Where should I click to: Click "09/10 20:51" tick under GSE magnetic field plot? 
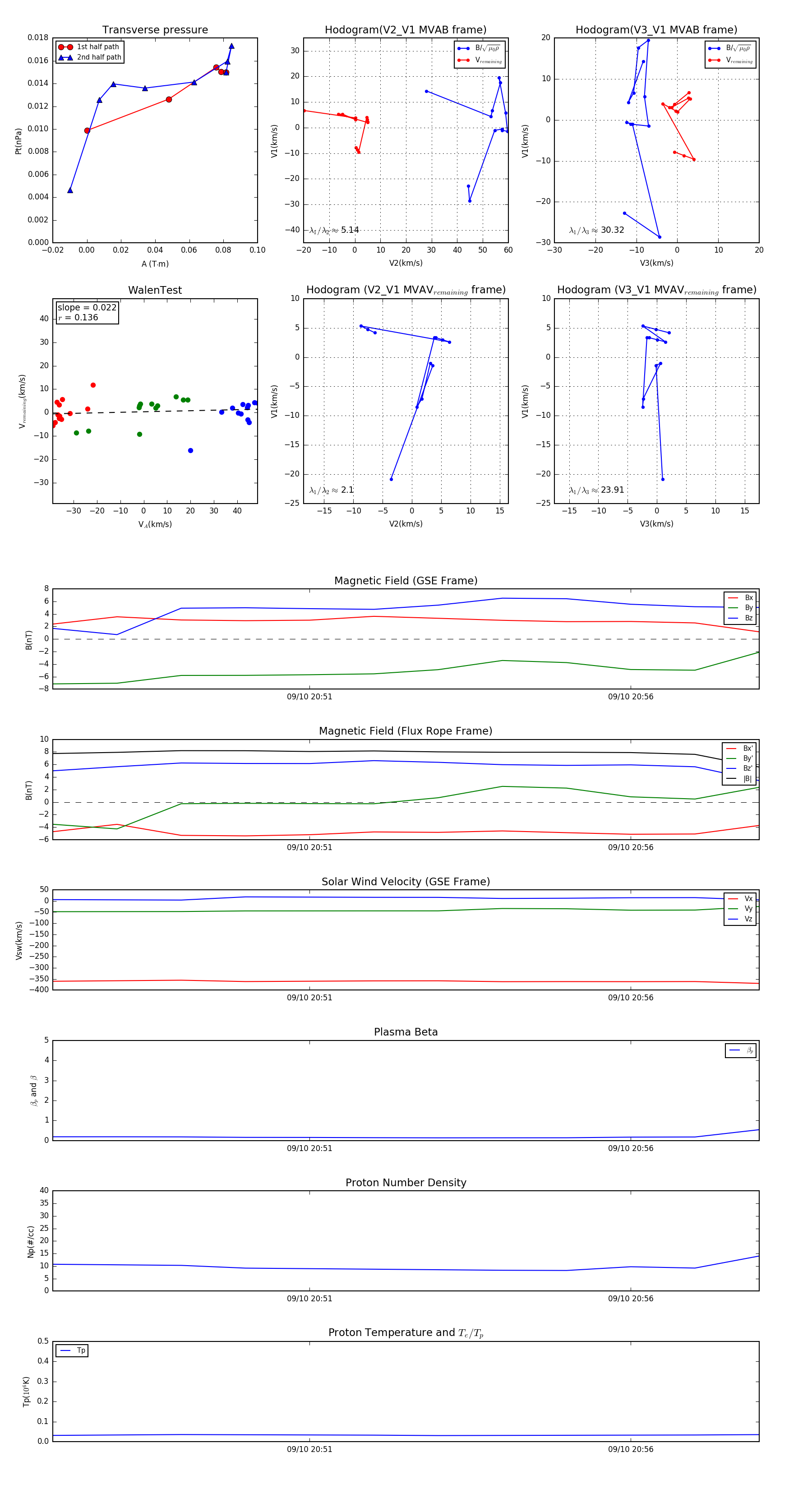point(310,697)
